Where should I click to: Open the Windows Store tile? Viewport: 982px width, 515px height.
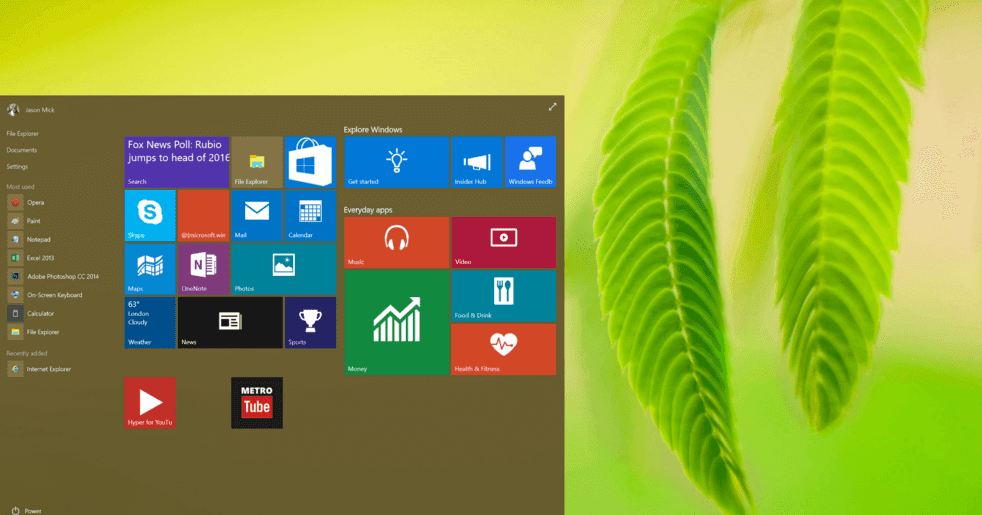point(310,162)
